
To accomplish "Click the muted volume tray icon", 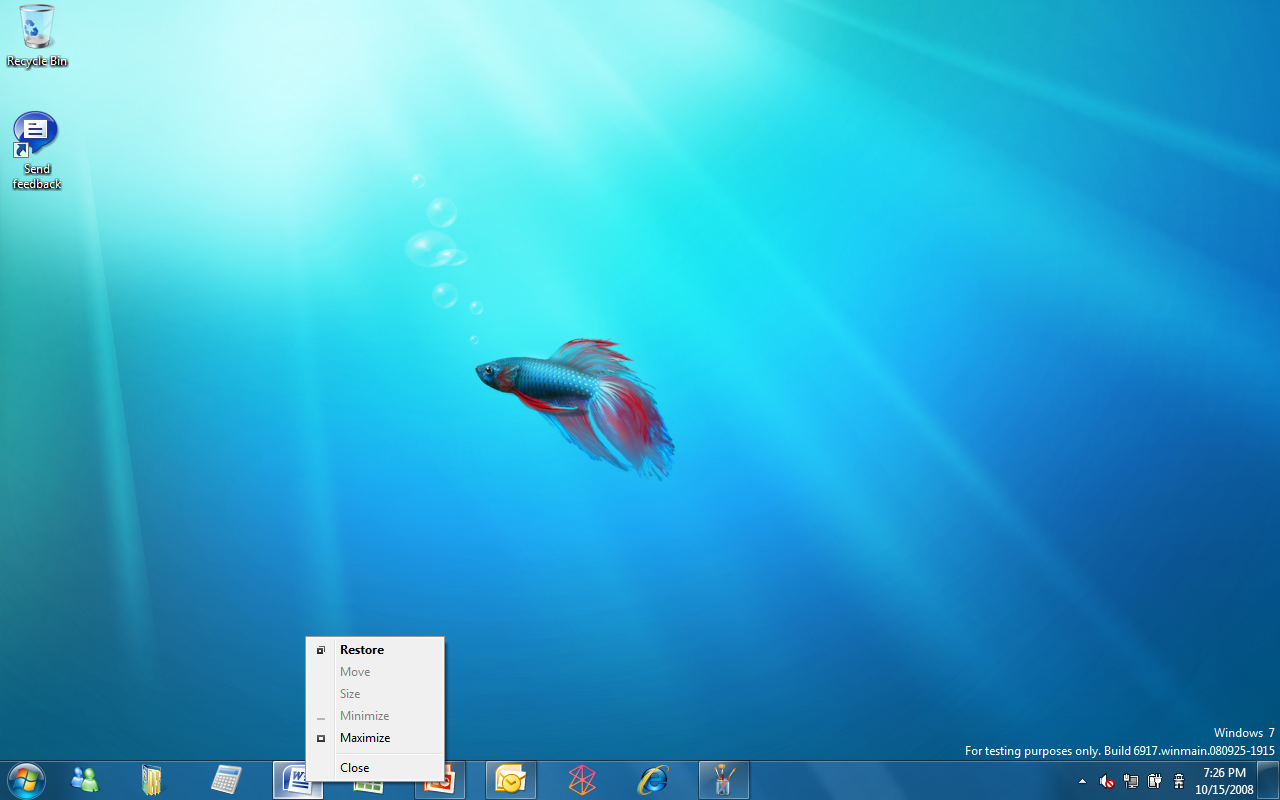I will (1107, 781).
